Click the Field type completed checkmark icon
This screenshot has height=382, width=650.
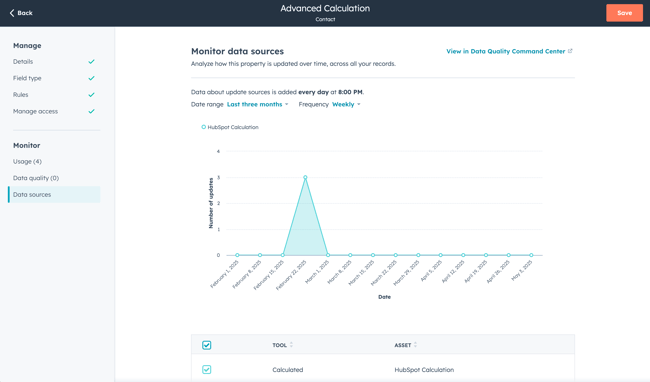92,78
